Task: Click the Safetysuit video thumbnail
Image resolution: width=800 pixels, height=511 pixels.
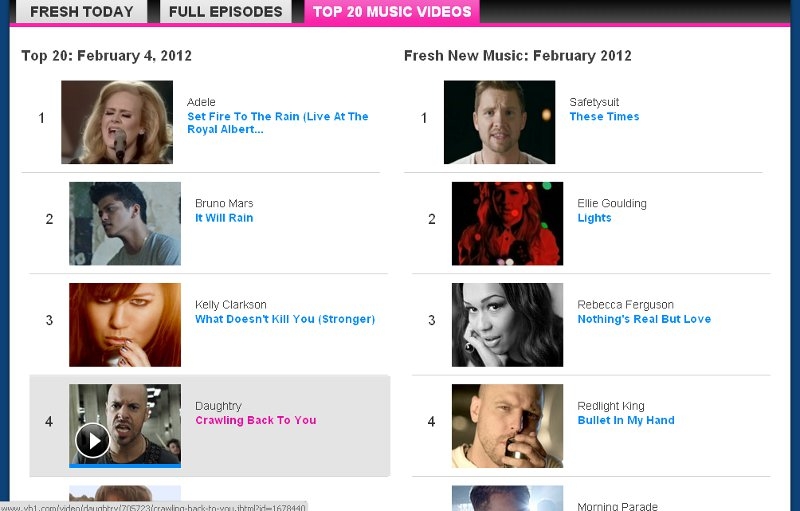Action: (x=499, y=122)
